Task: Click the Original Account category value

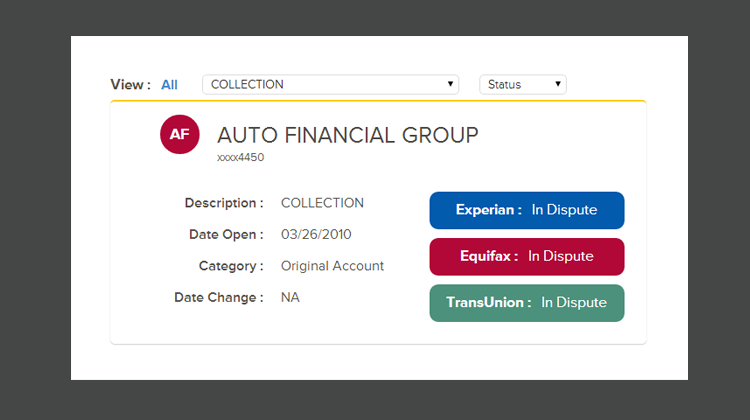Action: (332, 266)
